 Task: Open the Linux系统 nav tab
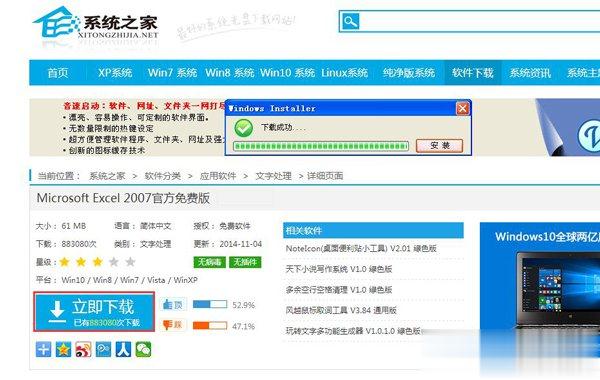(x=344, y=73)
